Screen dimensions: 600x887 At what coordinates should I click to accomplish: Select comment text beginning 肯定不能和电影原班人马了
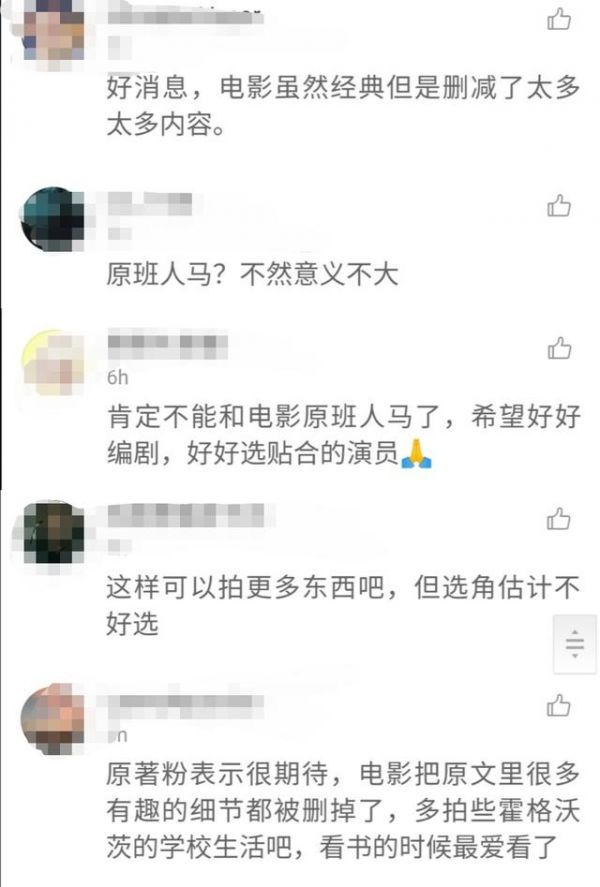click(343, 434)
